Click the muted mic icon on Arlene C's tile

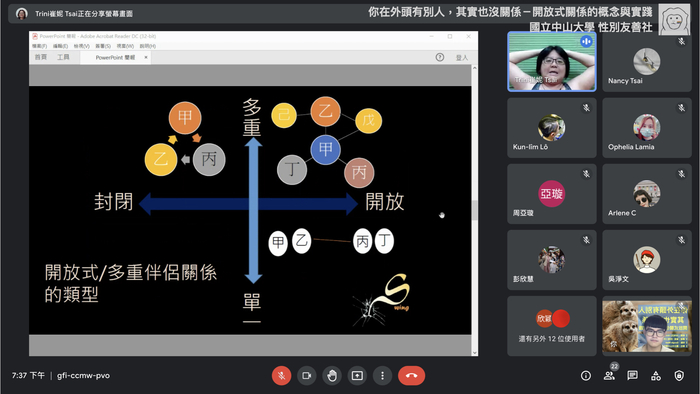click(x=681, y=174)
